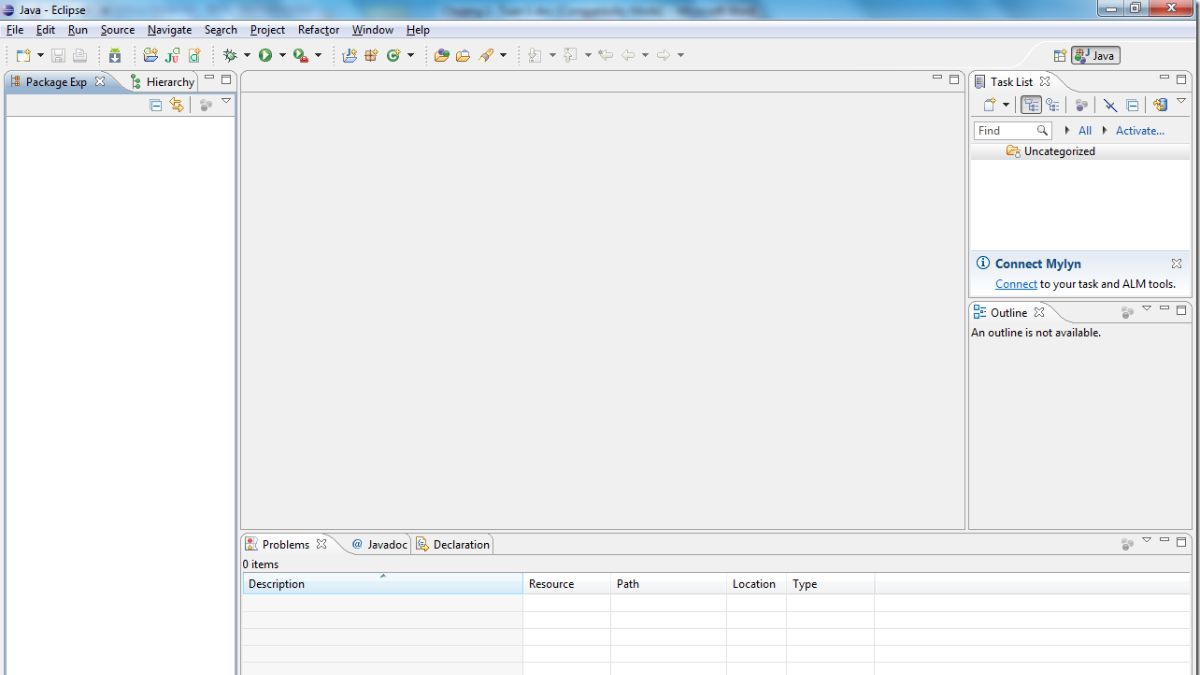The image size is (1200, 675).
Task: Toggle Hide Completed Tasks in Task List
Action: [1110, 104]
